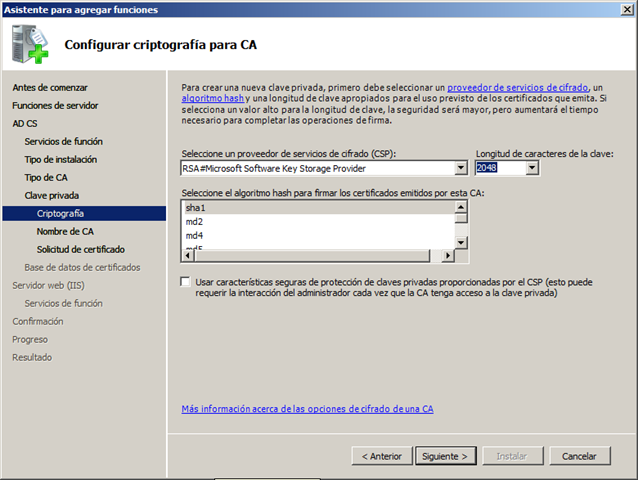The width and height of the screenshot is (638, 480).
Task: Follow the 'algoritmo hash' hyperlink
Action: click(x=213, y=100)
